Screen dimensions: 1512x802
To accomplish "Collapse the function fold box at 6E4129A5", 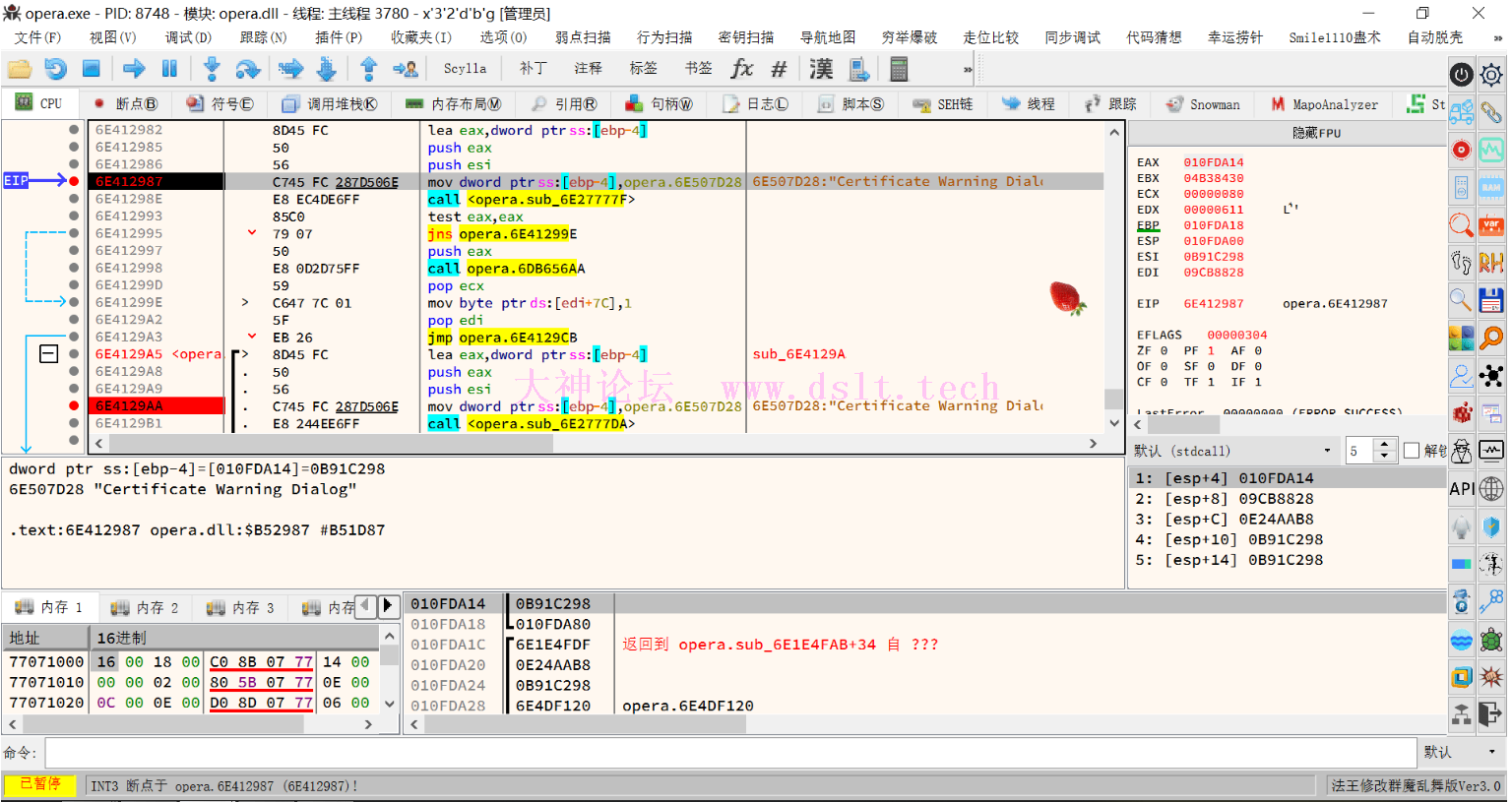I will click(48, 353).
